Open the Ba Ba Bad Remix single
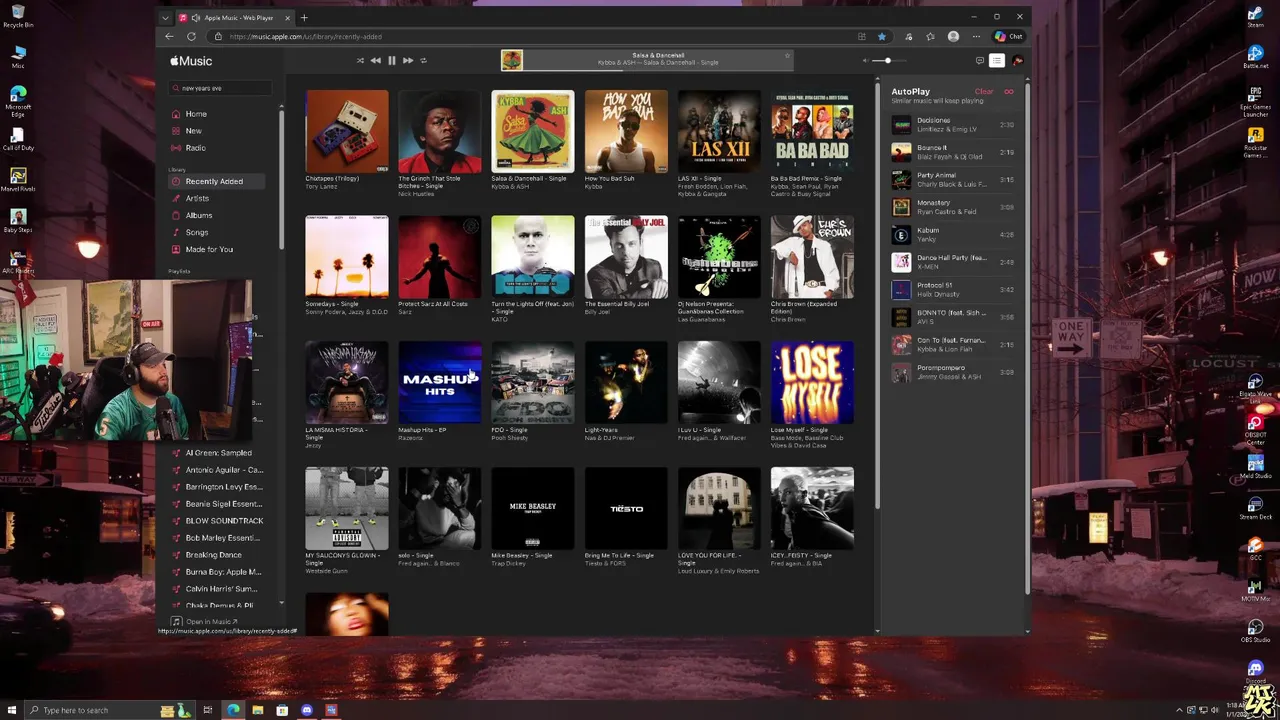This screenshot has width=1280, height=720. click(812, 131)
